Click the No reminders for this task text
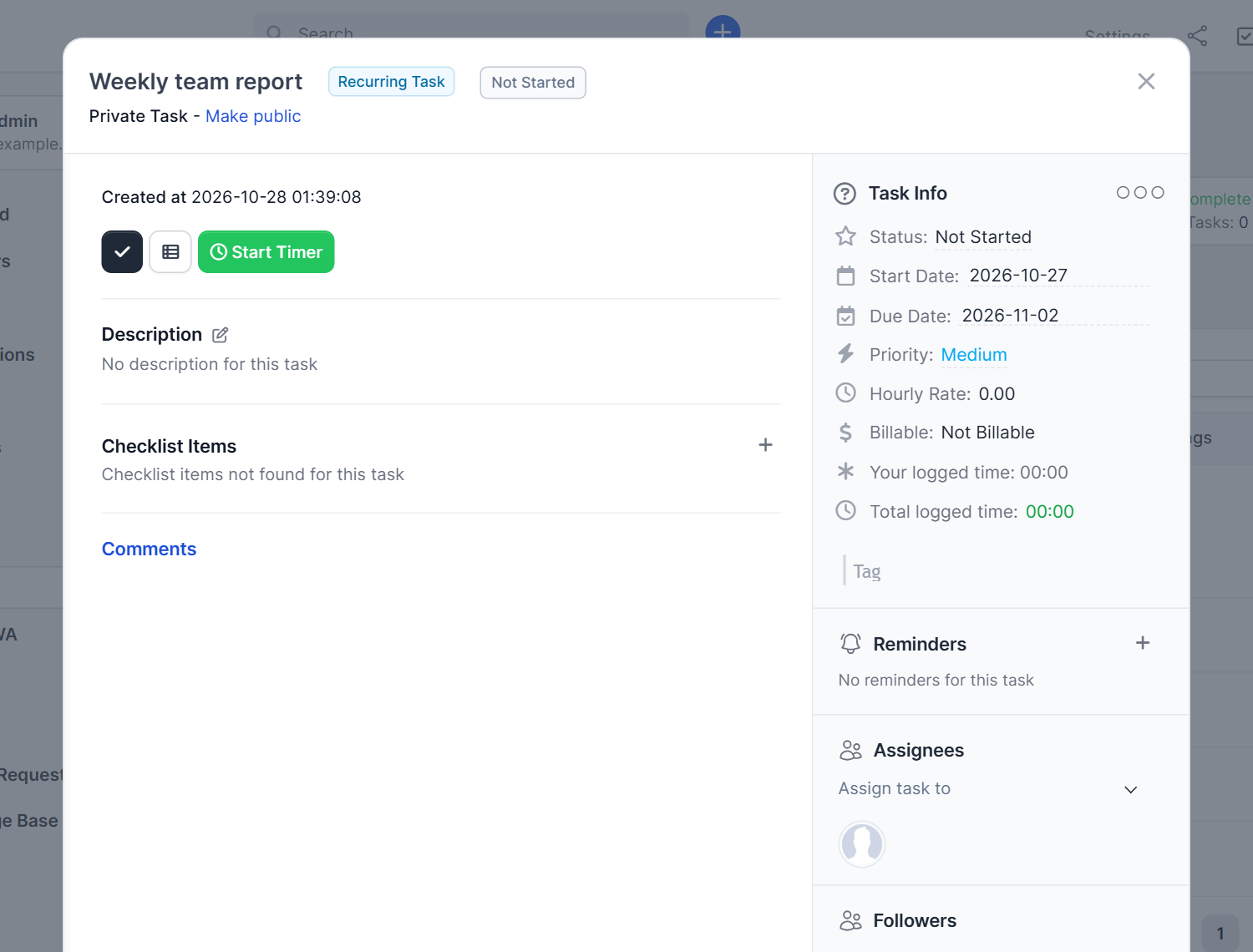Image resolution: width=1253 pixels, height=952 pixels. 936,681
